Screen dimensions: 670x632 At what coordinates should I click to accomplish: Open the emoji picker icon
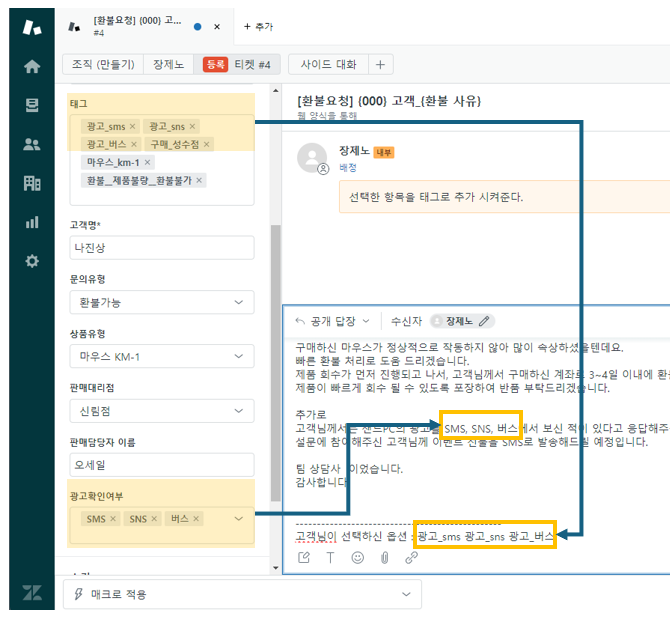point(358,558)
